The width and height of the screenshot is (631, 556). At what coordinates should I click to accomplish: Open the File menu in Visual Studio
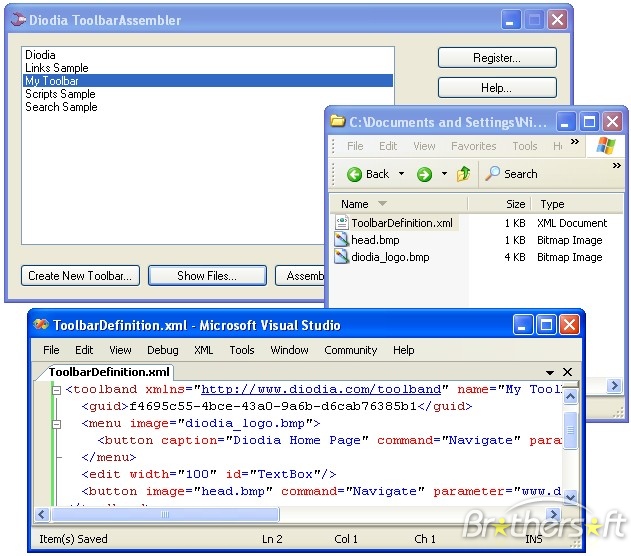(x=51, y=350)
